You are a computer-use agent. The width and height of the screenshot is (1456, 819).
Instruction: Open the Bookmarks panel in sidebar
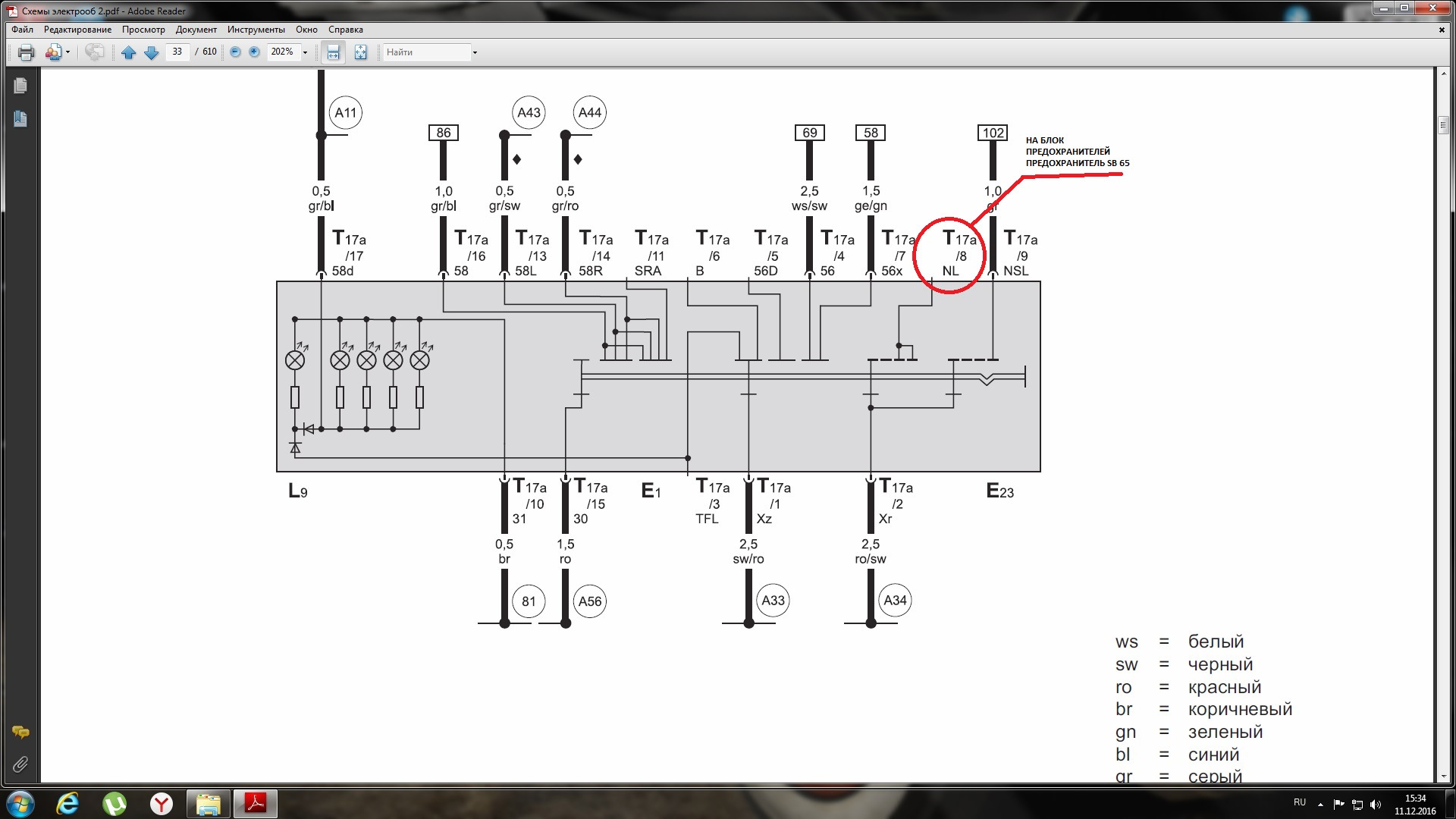point(20,119)
